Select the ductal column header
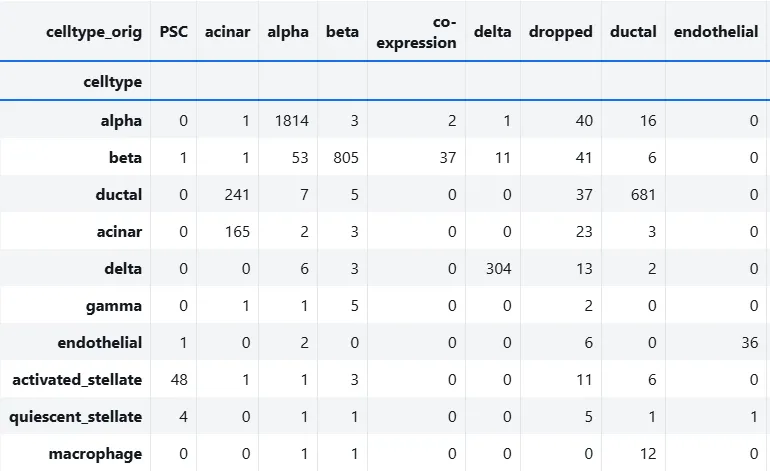Screen dimensions: 770x471 [x=633, y=32]
